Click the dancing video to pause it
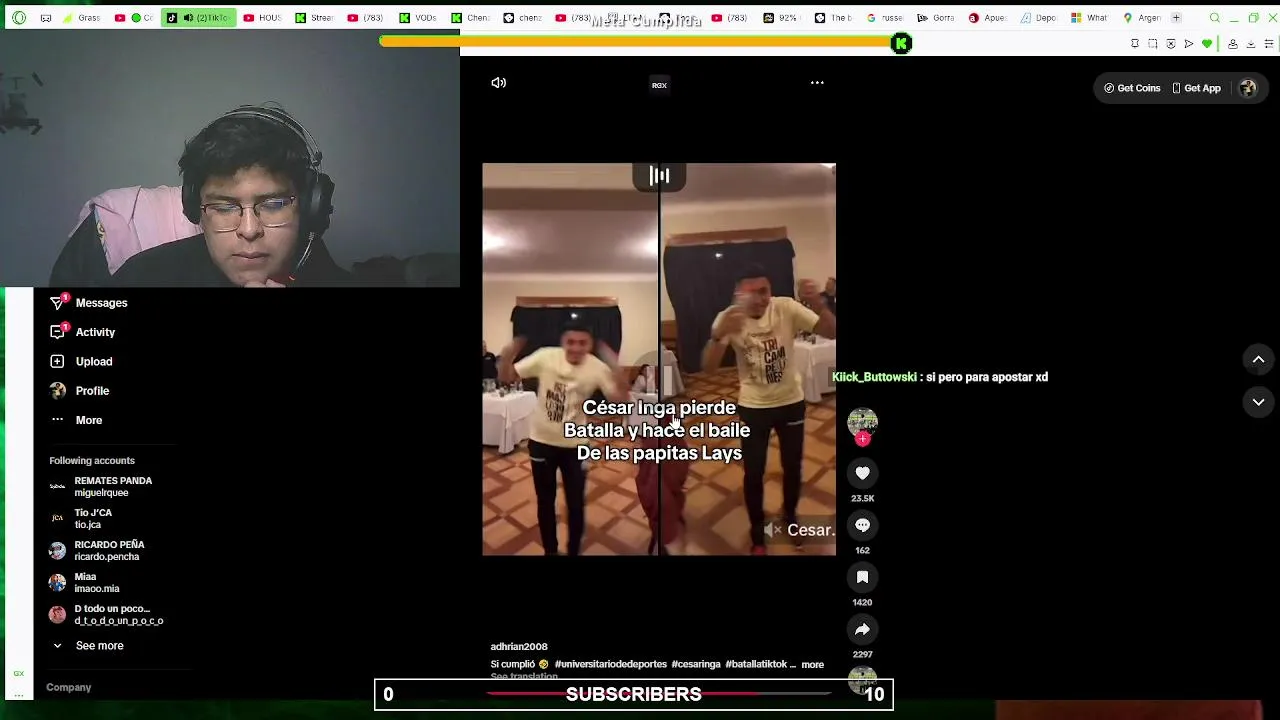Viewport: 1280px width, 720px height. click(x=659, y=359)
